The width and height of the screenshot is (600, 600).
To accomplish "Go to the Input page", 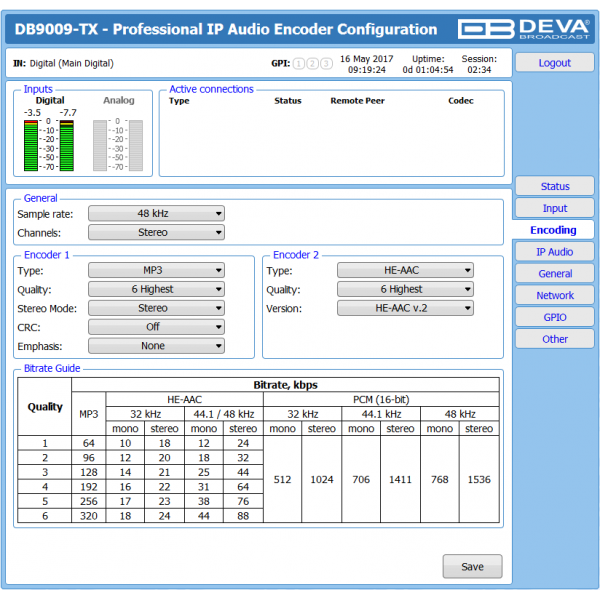I will coord(554,208).
